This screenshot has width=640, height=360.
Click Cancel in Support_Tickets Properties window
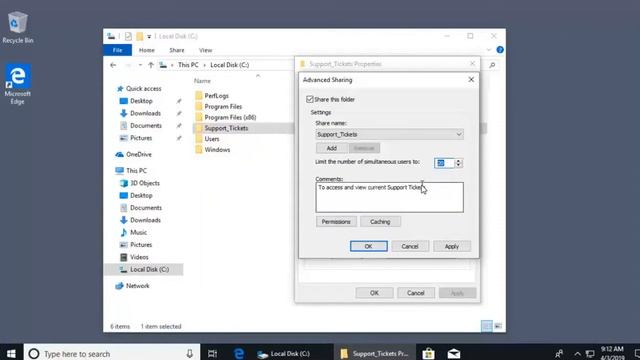(416, 293)
